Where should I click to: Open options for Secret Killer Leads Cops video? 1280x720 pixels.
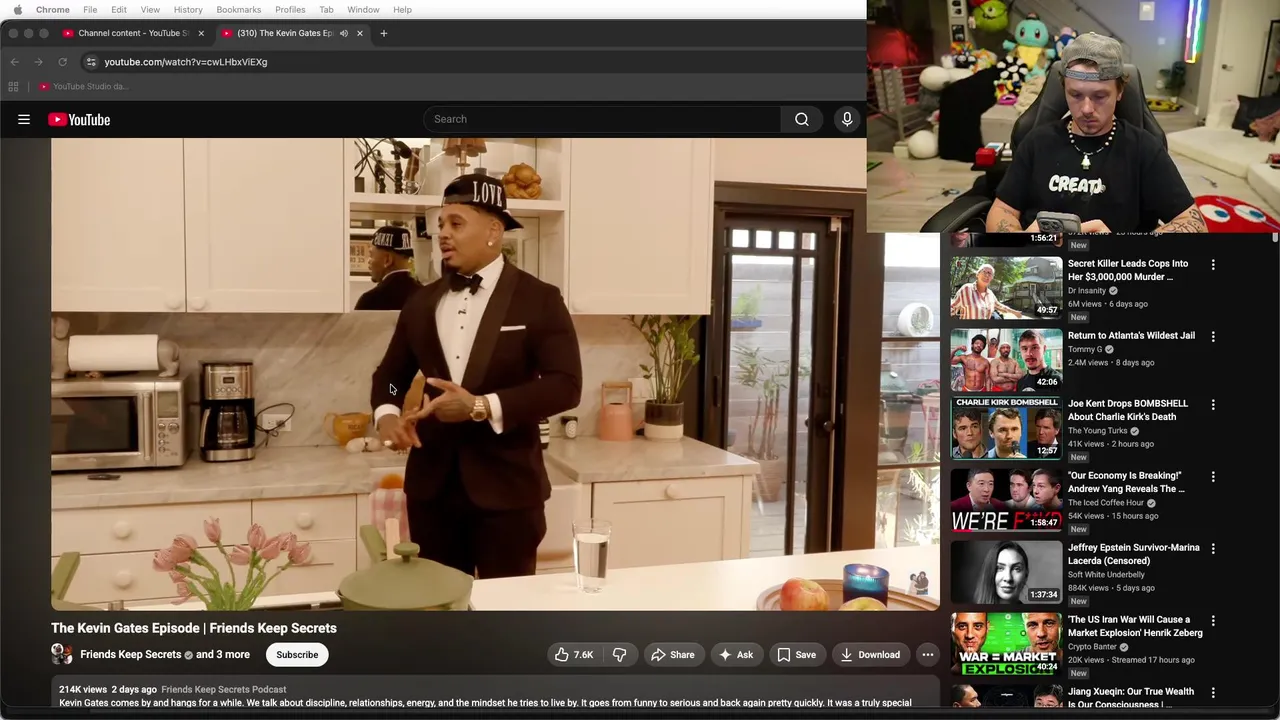click(1213, 265)
